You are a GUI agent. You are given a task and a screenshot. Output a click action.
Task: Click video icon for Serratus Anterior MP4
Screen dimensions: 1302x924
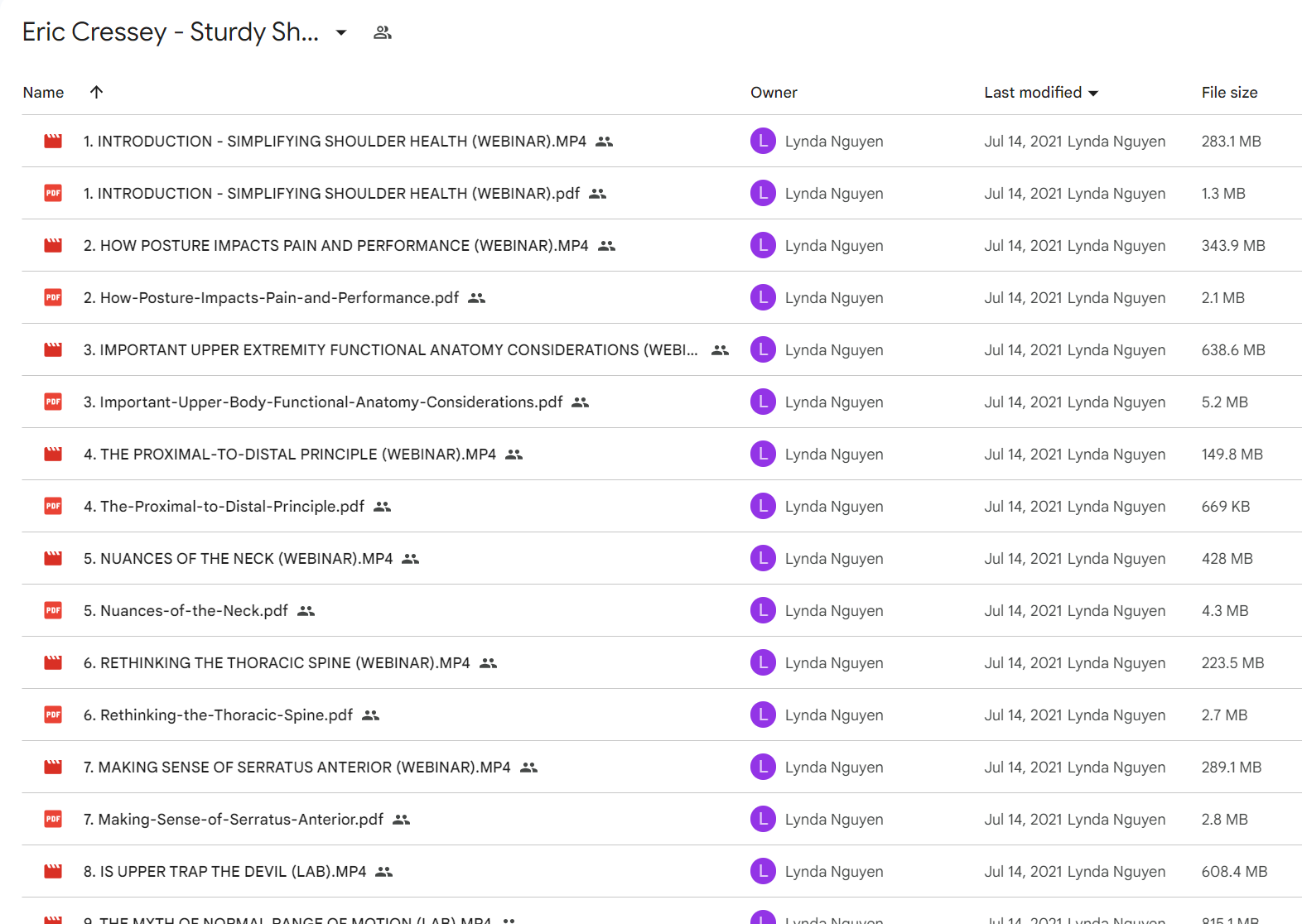click(53, 768)
